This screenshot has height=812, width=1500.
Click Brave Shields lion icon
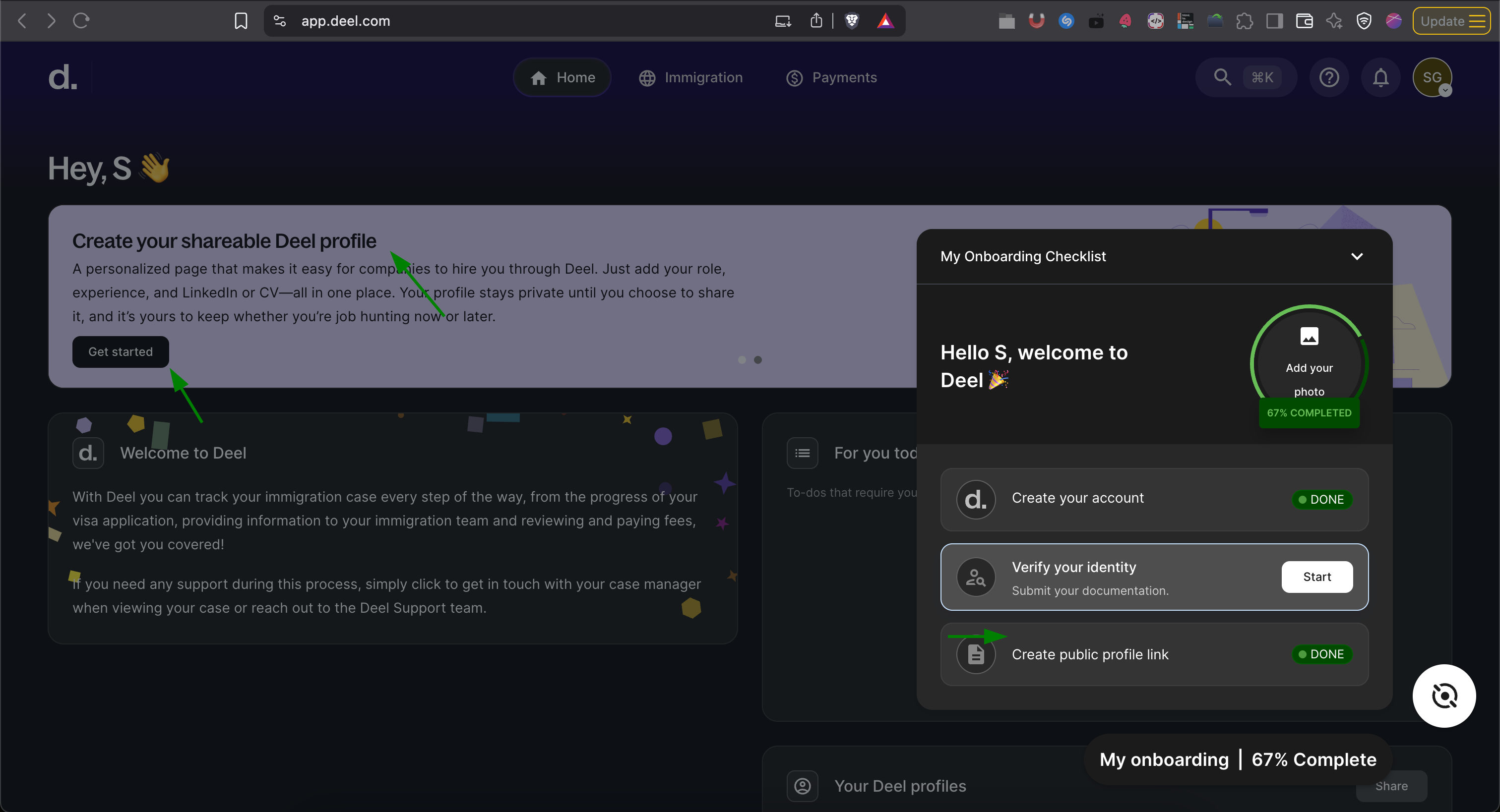tap(852, 21)
